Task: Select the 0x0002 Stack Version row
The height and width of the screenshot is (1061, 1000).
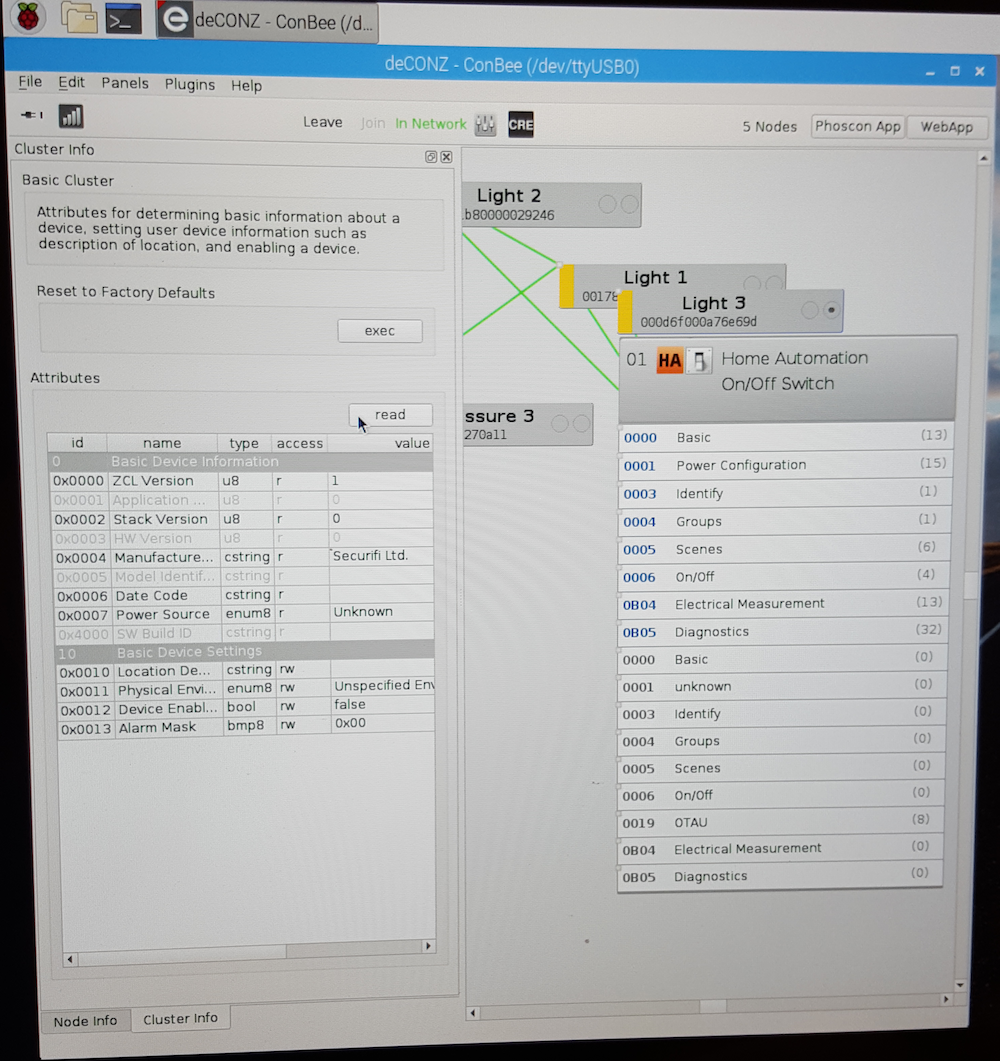Action: pyautogui.click(x=242, y=519)
